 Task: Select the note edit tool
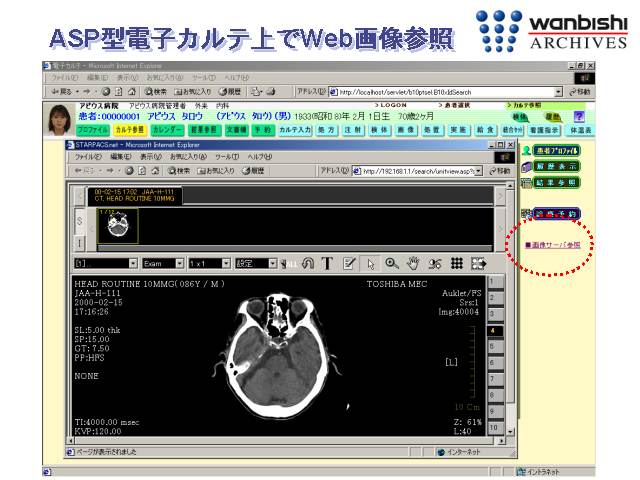tap(348, 263)
